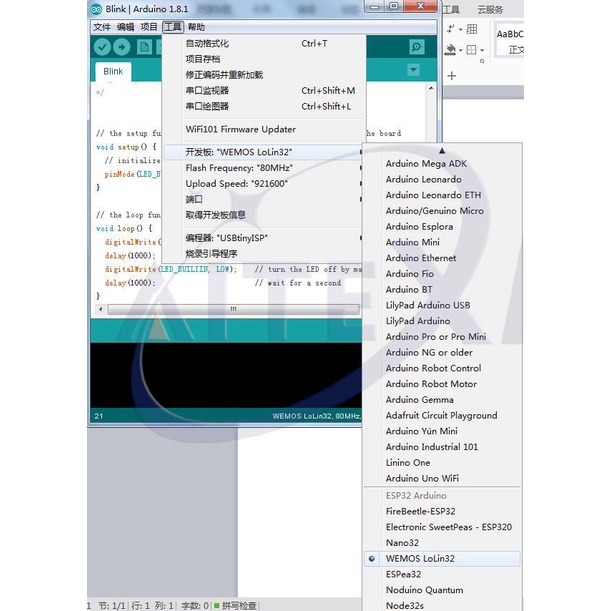Expand the Flash Frequency submenu
This screenshot has height=611, width=611.
(x=264, y=168)
